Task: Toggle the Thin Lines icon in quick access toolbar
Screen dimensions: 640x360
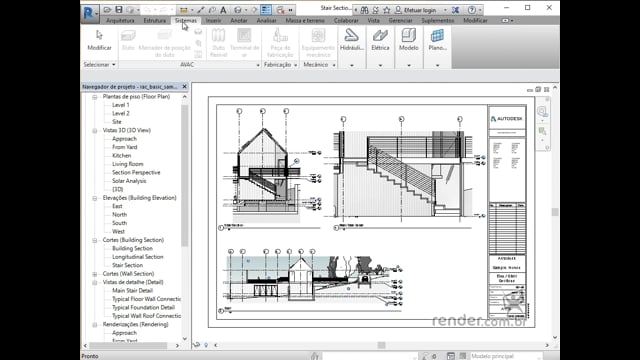Action: click(x=266, y=10)
